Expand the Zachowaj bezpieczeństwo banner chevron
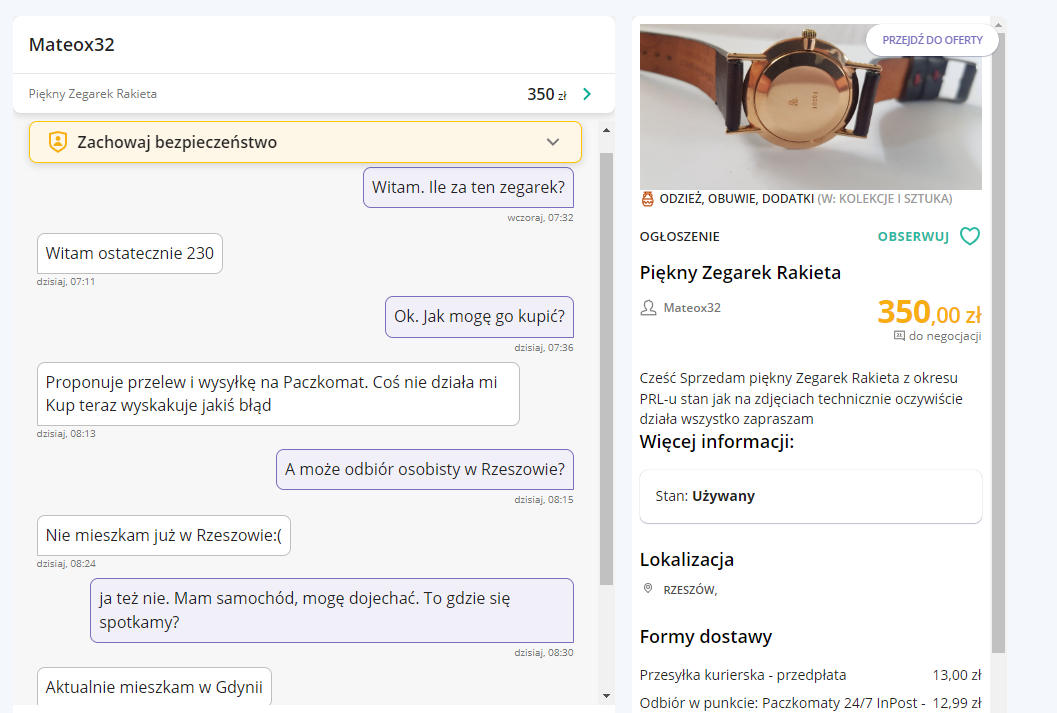Viewport: 1057px width, 713px height. (x=553, y=142)
